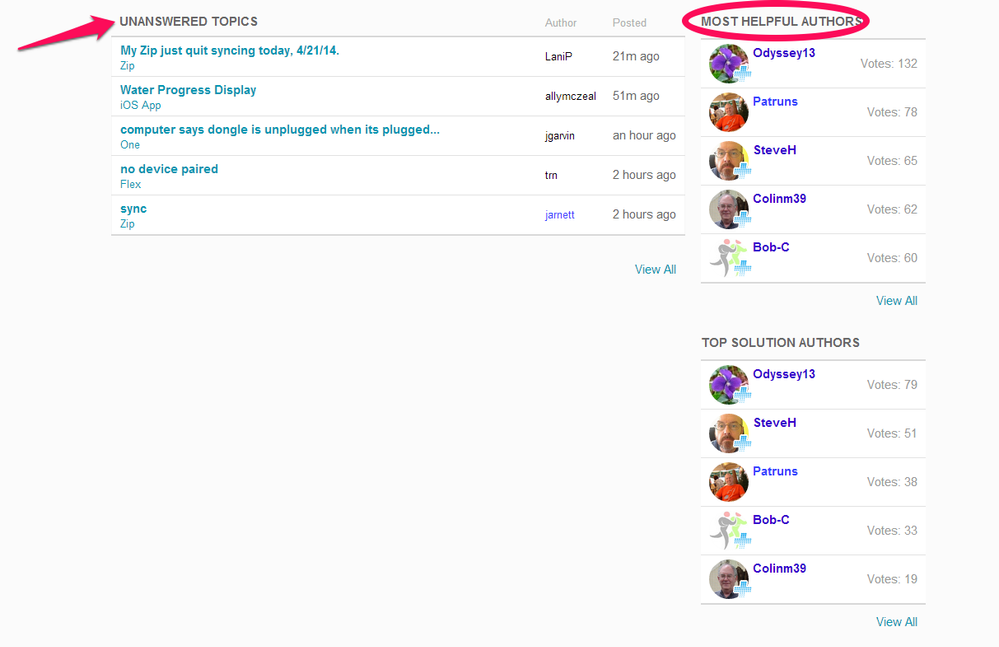The width and height of the screenshot is (999, 647).
Task: Select the 'Votes: 33' text
Action: (892, 530)
